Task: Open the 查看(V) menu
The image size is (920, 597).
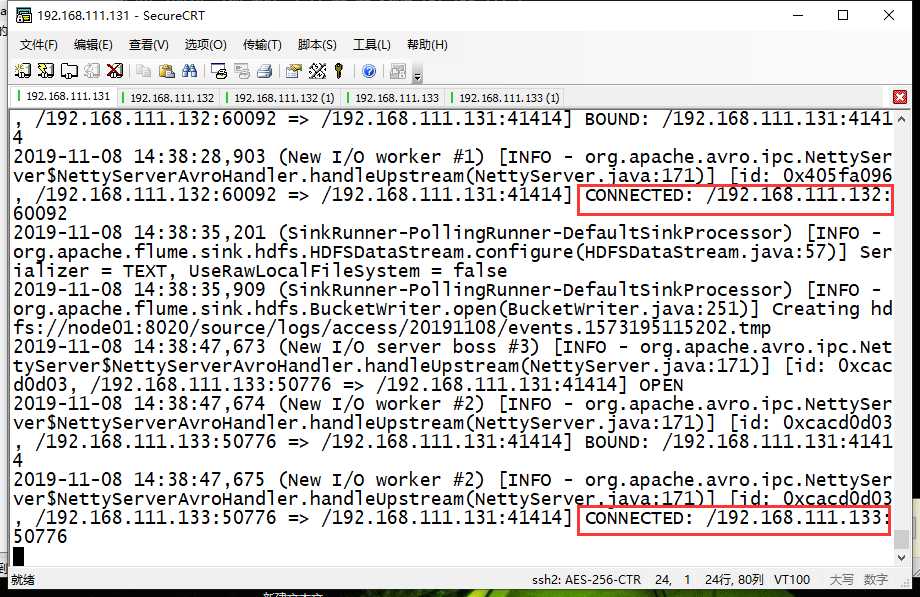Action: coord(148,45)
